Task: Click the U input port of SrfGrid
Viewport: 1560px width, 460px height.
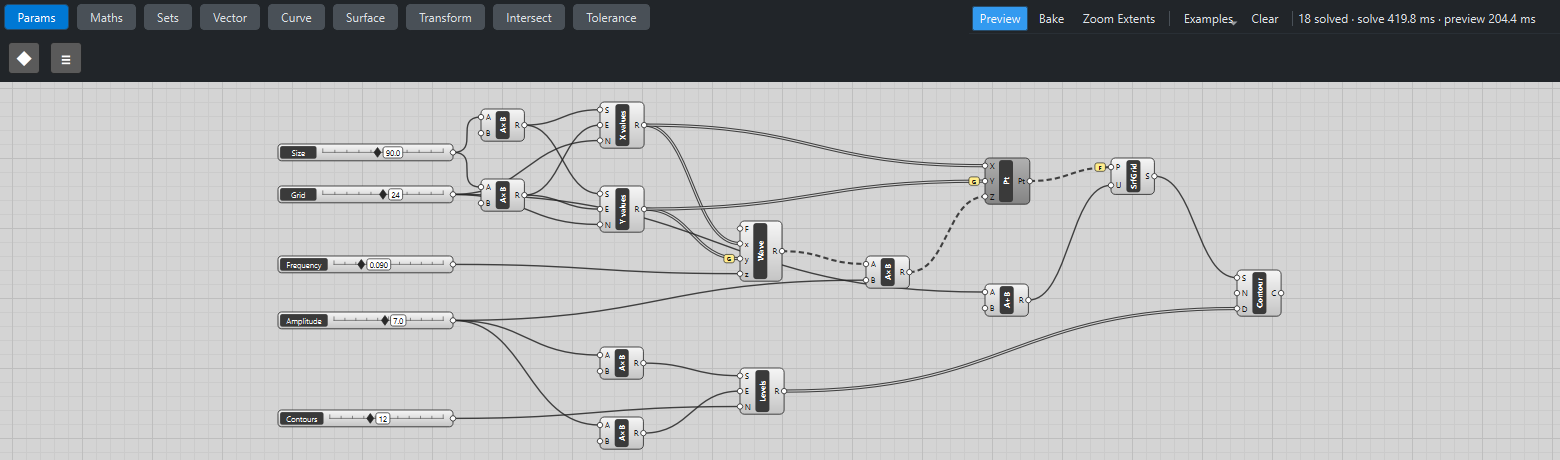Action: click(x=1111, y=184)
